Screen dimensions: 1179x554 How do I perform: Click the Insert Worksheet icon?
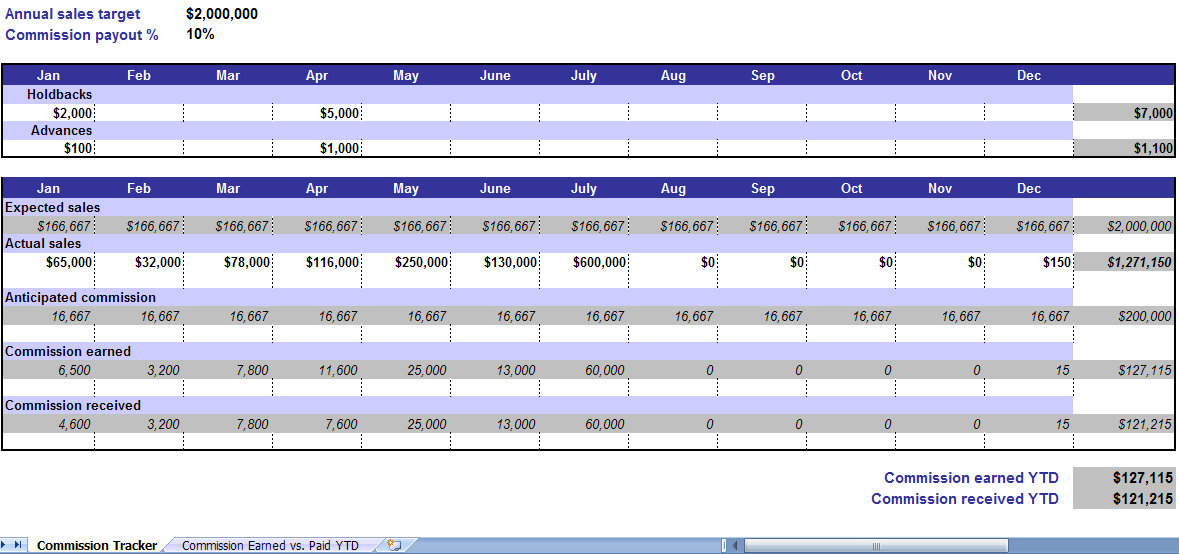tap(394, 545)
